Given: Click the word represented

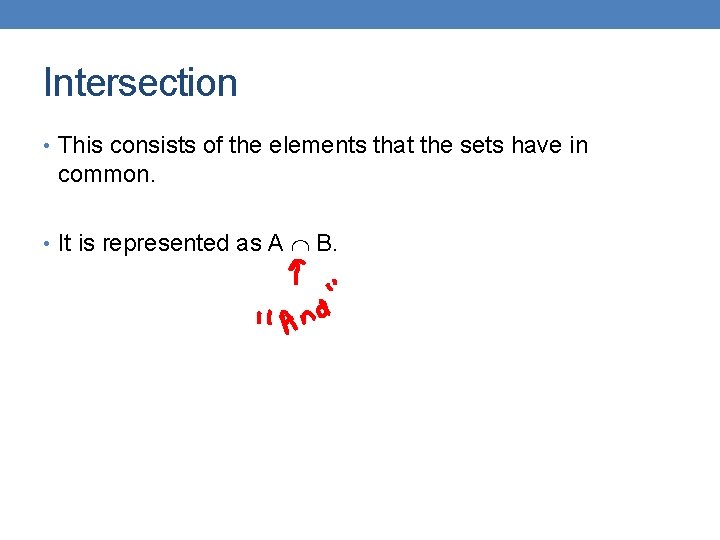Looking at the screenshot, I should [x=166, y=243].
